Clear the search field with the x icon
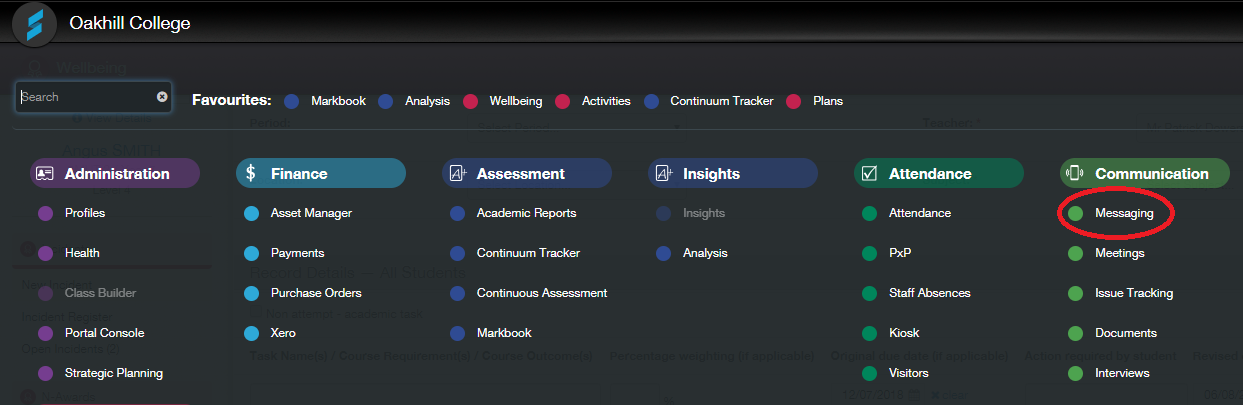1243x405 pixels. [x=162, y=97]
